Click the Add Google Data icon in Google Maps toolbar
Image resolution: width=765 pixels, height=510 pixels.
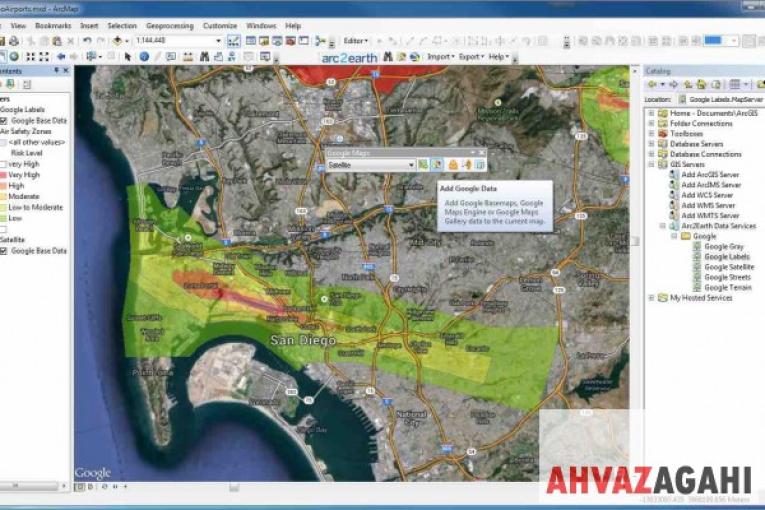point(436,165)
